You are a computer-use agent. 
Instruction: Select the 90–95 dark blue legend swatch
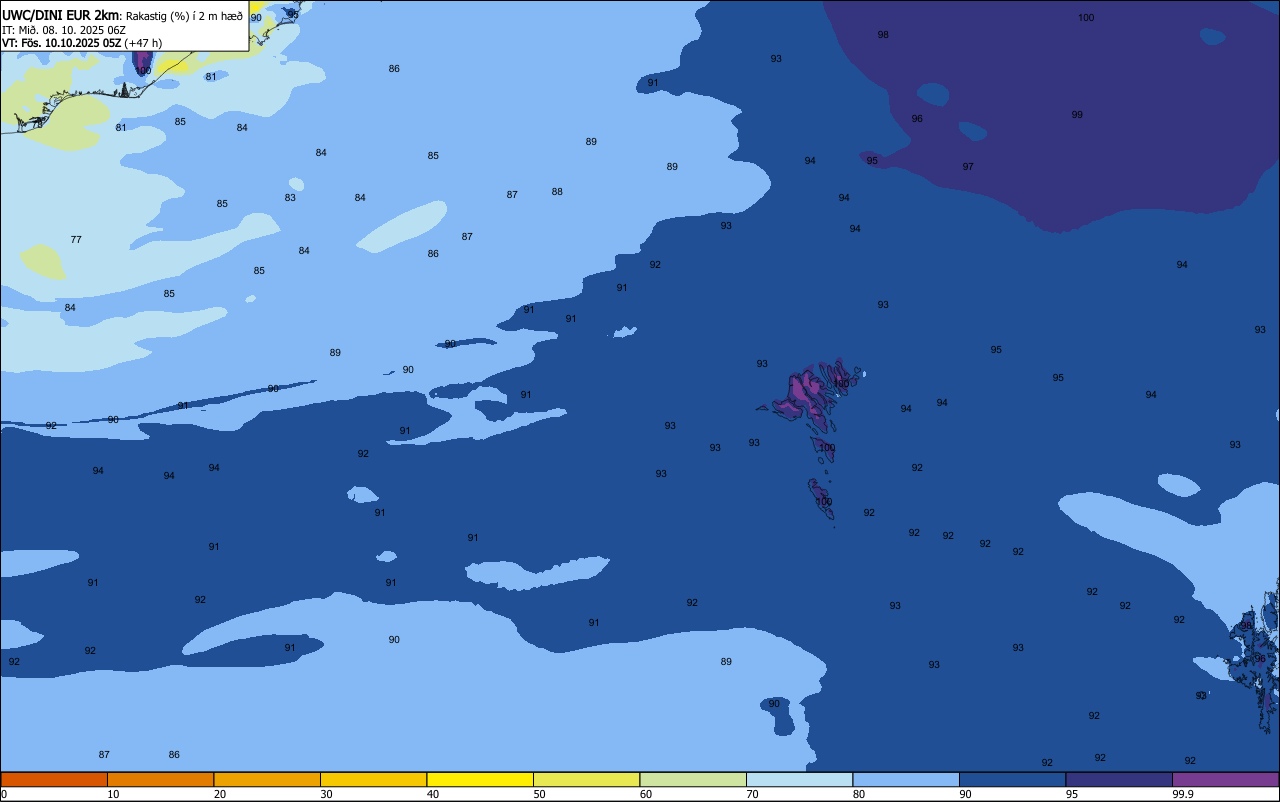(x=1012, y=779)
